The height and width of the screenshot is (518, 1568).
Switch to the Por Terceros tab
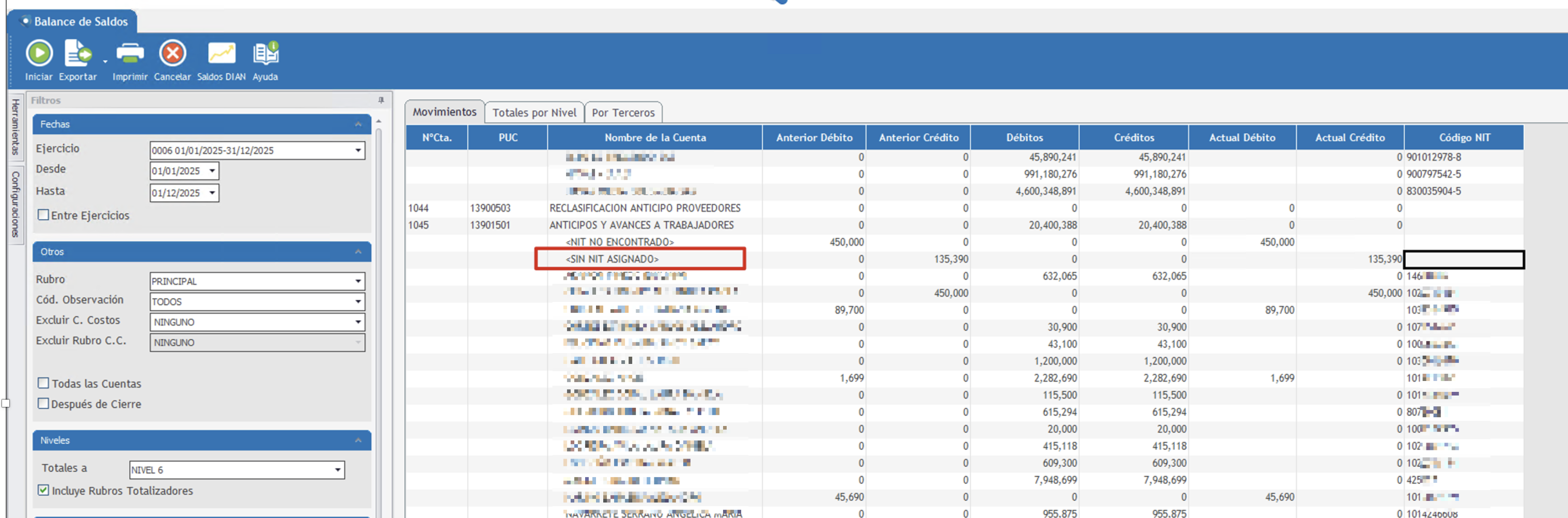[x=623, y=113]
